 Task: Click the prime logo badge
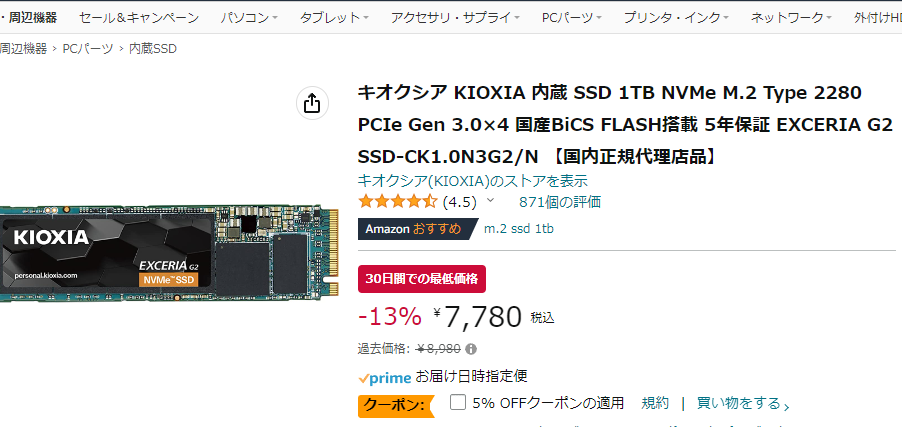pos(384,377)
